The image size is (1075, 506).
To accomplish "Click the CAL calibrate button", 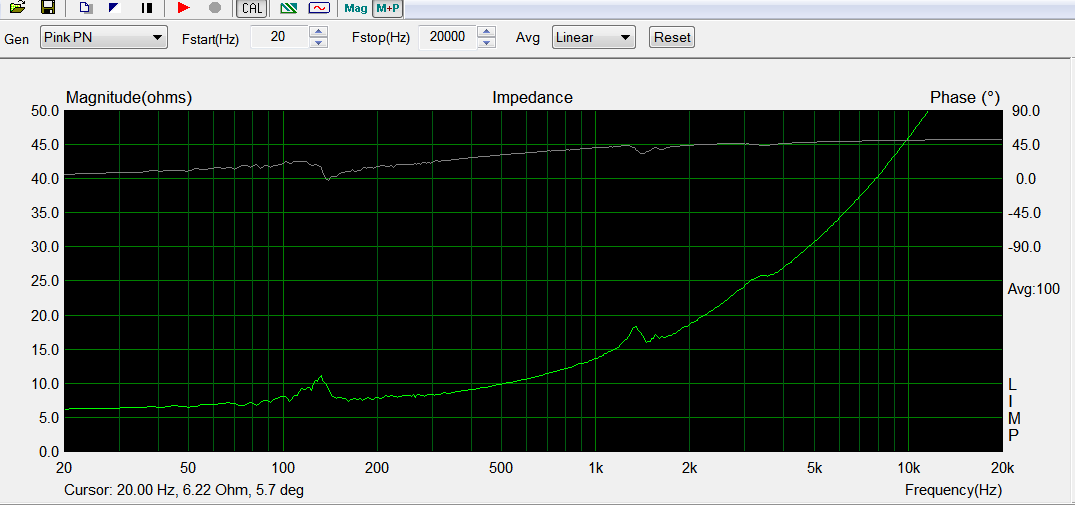I will (x=252, y=8).
